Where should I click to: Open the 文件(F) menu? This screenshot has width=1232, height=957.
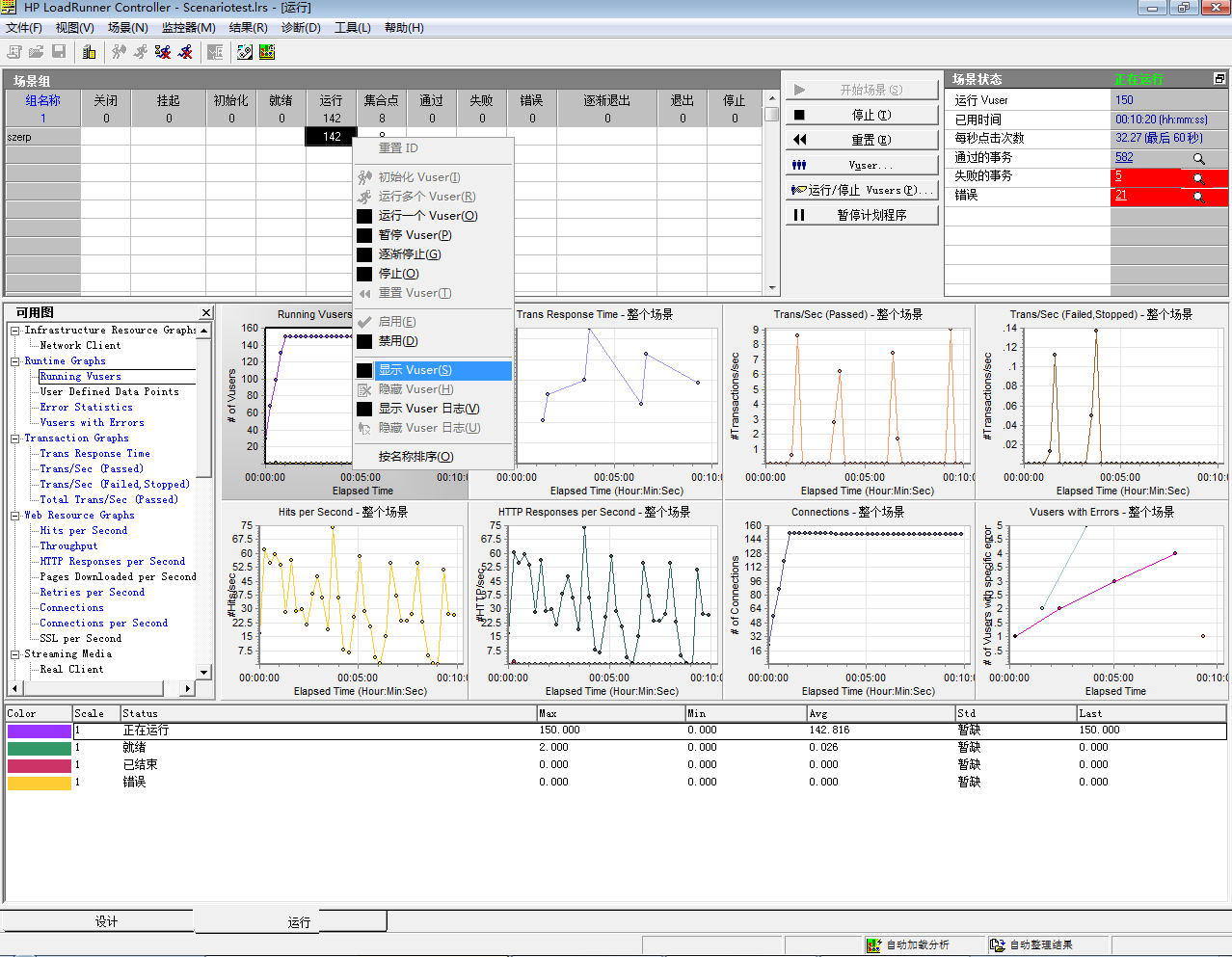point(24,28)
